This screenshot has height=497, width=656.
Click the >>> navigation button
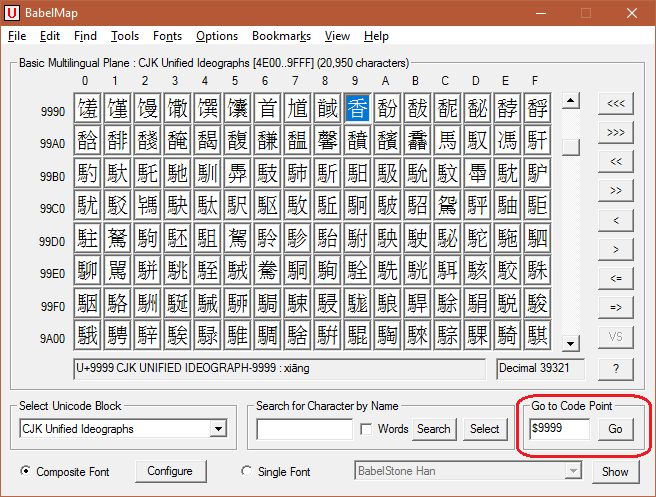pyautogui.click(x=615, y=133)
